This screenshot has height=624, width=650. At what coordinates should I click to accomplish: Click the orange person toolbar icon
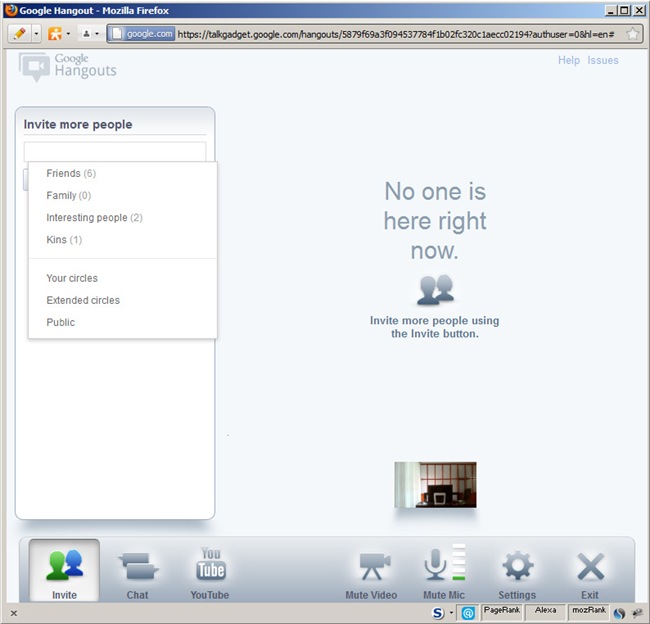pyautogui.click(x=55, y=34)
